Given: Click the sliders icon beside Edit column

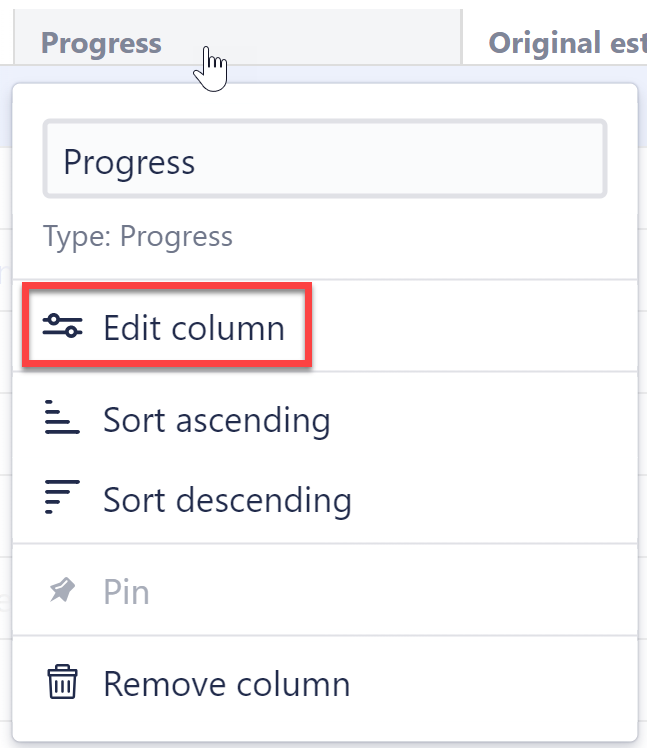Looking at the screenshot, I should point(62,327).
